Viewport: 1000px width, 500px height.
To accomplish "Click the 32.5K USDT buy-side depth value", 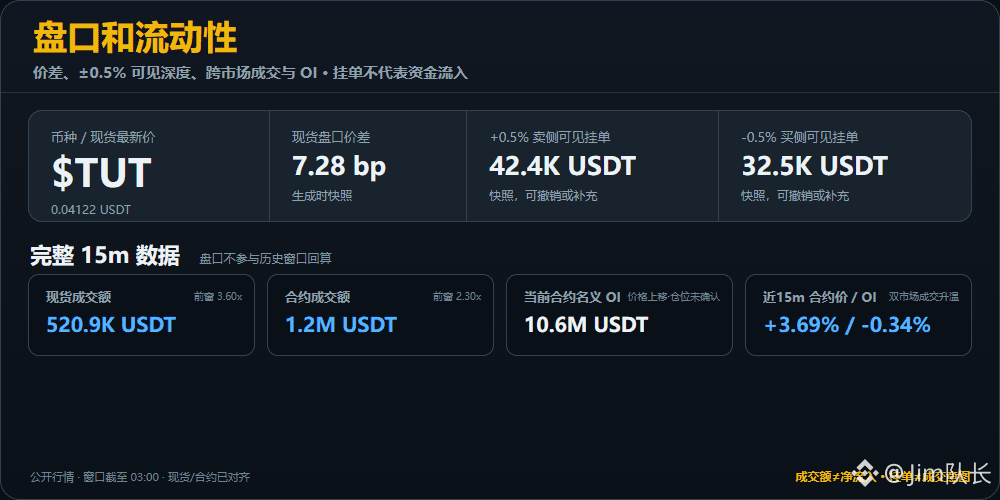I will pyautogui.click(x=814, y=166).
